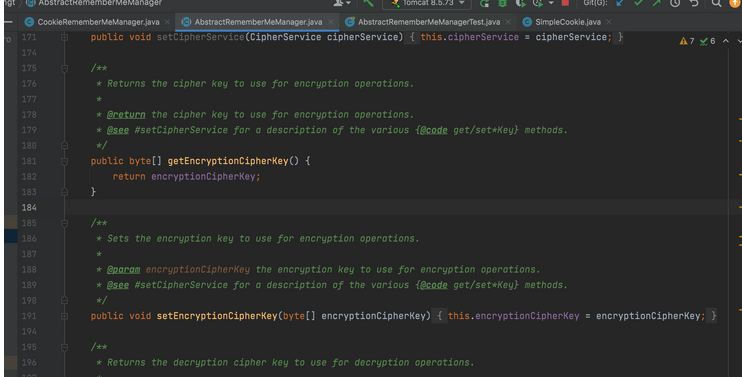Click the {@code tag on line 189

coord(433,285)
